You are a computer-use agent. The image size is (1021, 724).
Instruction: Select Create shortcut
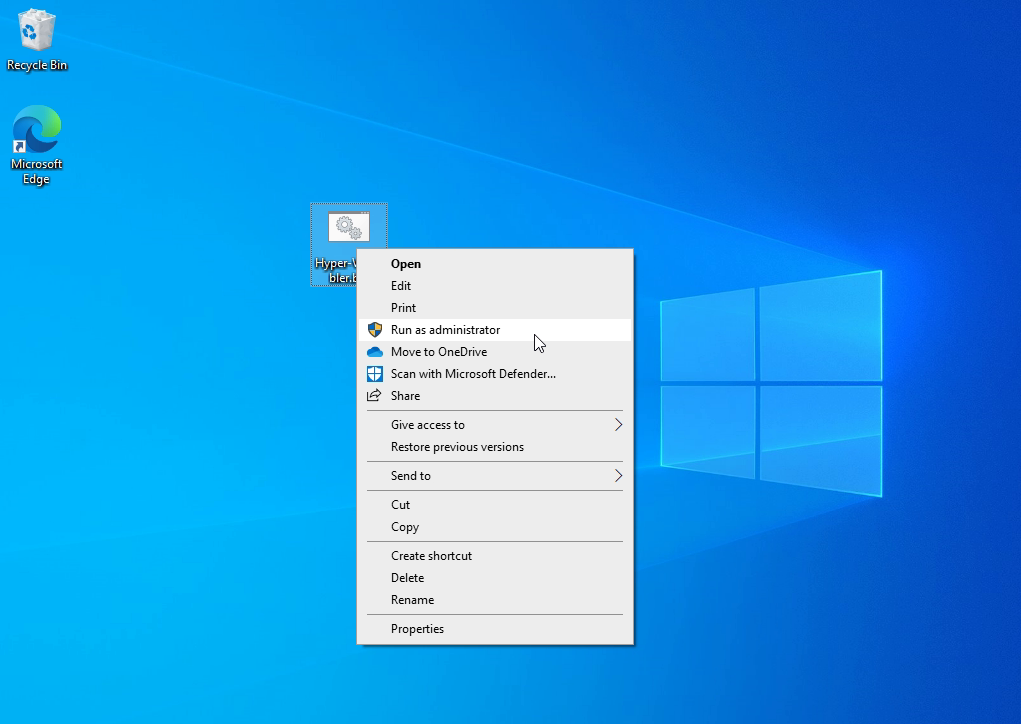click(495, 555)
